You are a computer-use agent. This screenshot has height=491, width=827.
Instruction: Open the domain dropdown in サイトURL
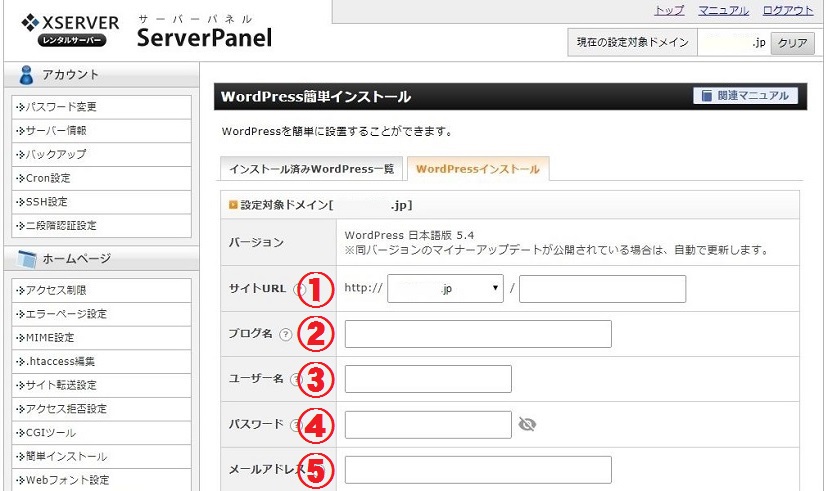point(445,288)
